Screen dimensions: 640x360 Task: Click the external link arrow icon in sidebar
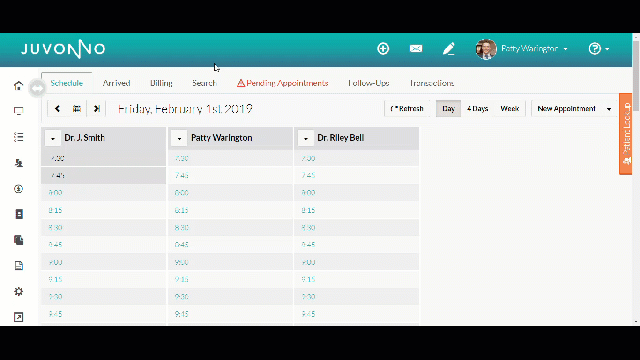coord(18,317)
